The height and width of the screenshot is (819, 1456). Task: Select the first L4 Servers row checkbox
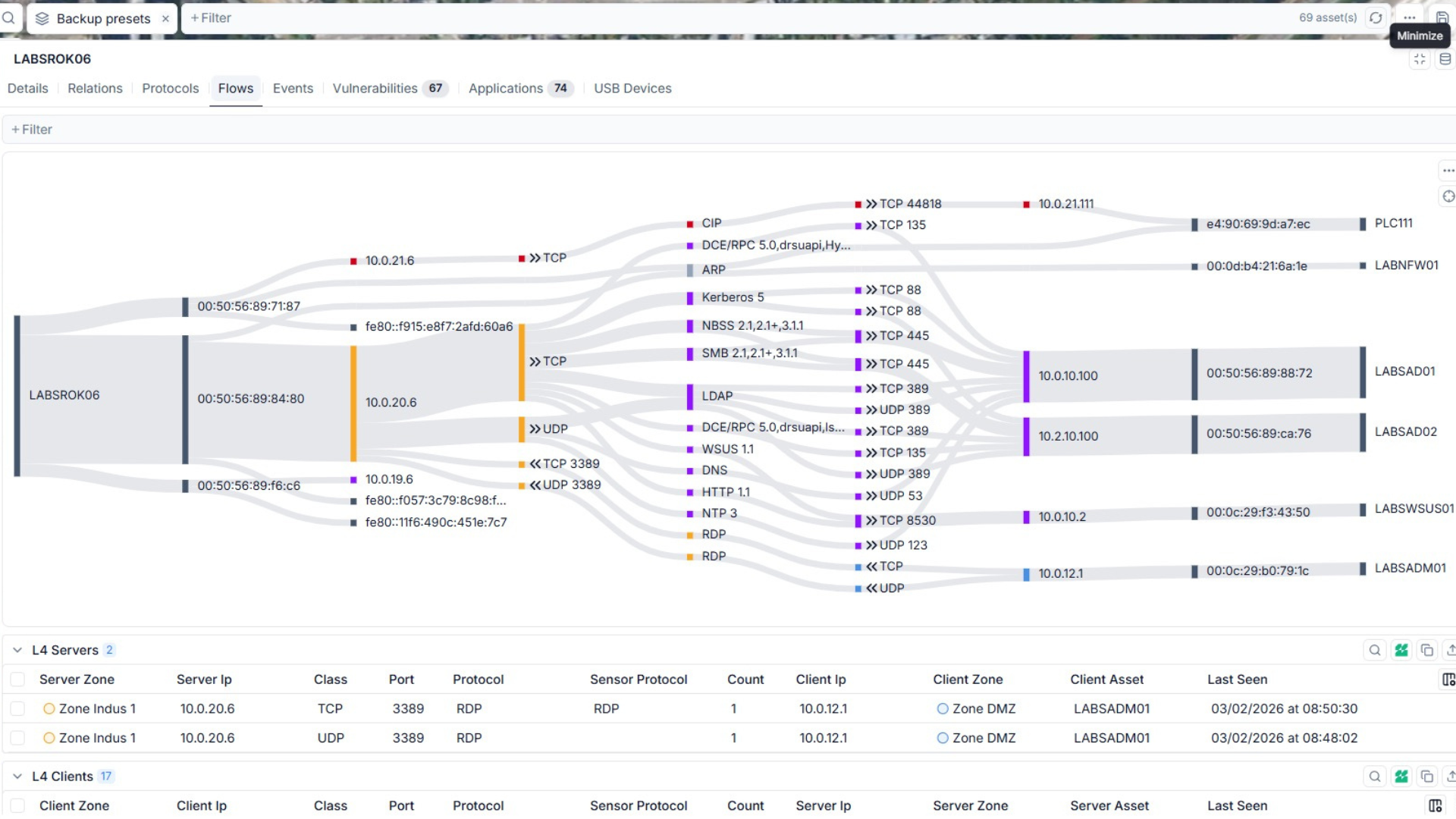click(17, 708)
